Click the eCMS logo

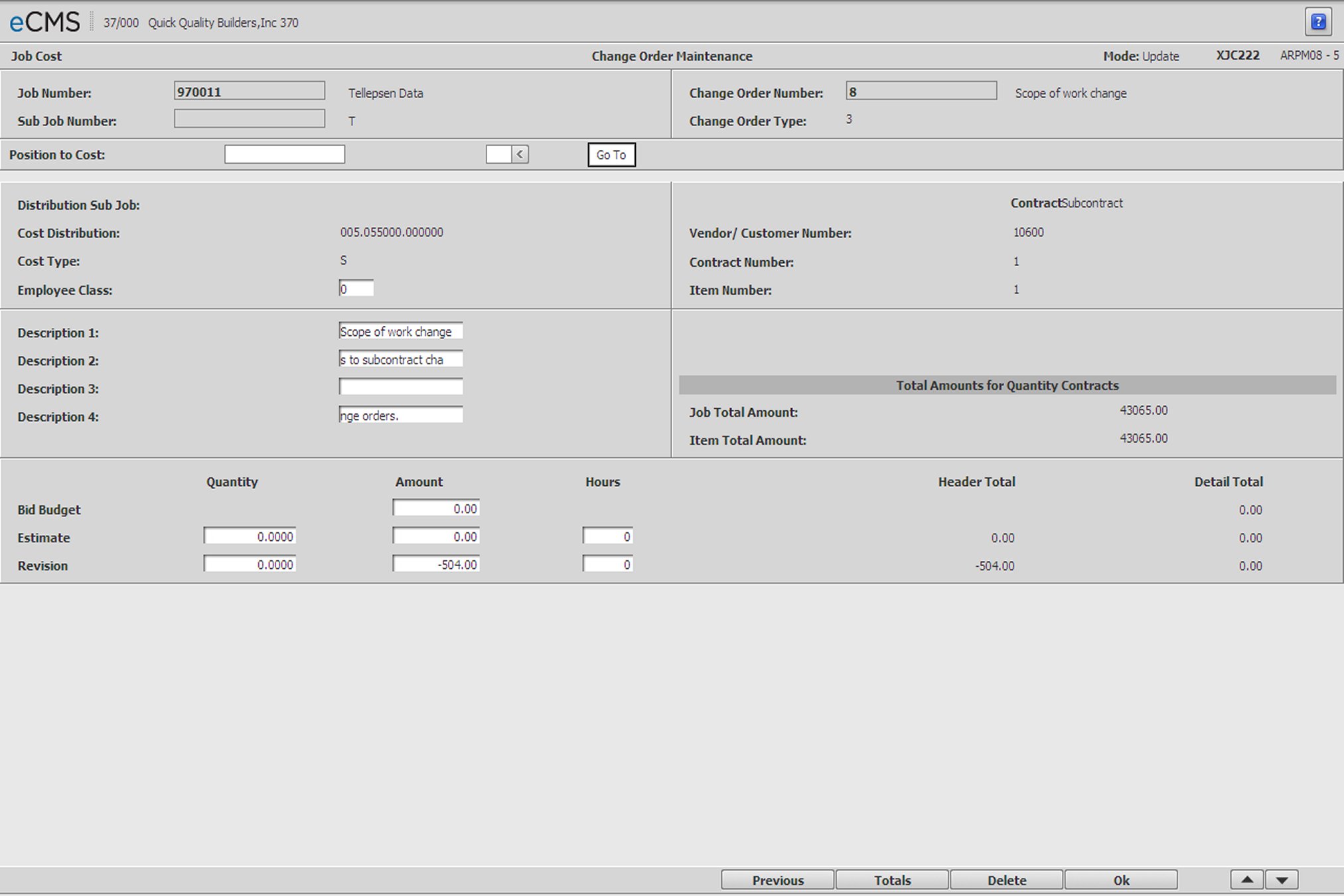tap(44, 22)
